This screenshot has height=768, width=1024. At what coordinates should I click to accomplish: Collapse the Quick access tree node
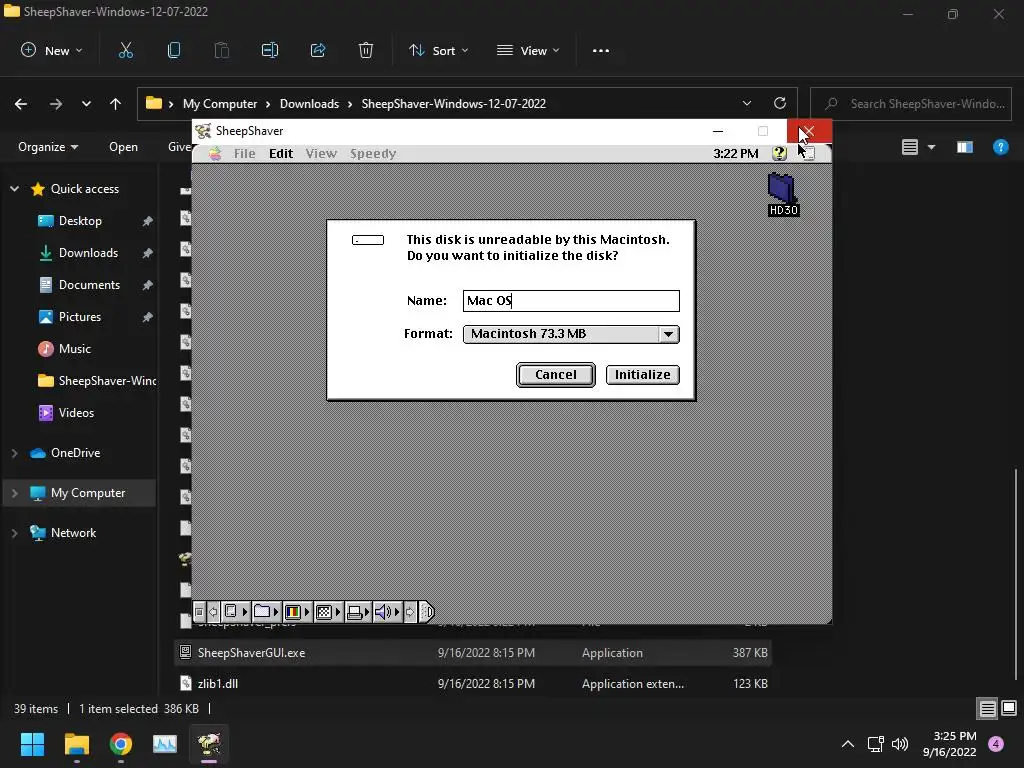click(14, 189)
